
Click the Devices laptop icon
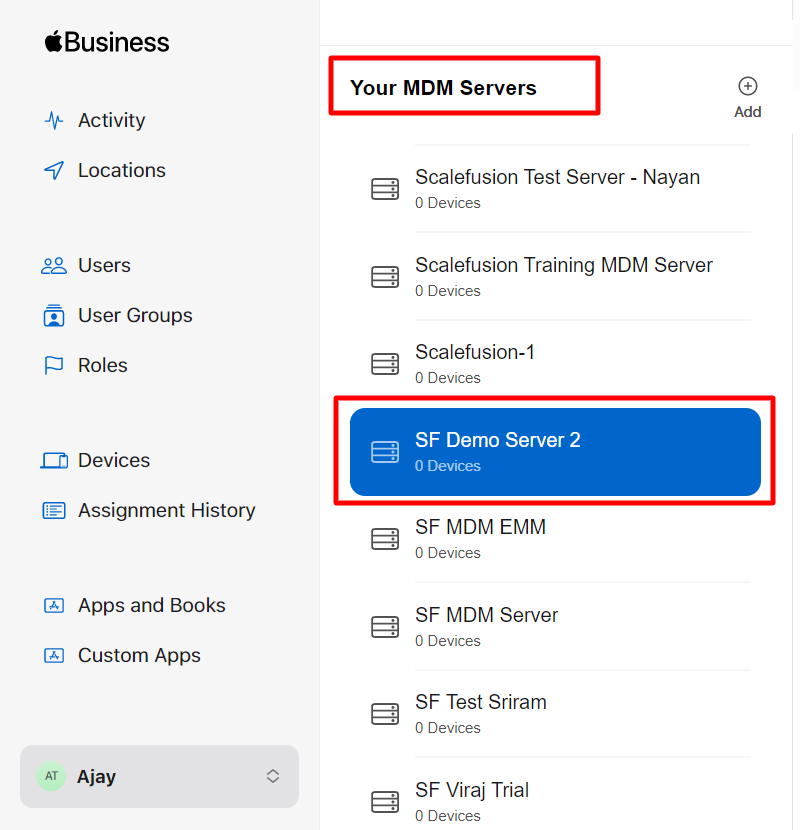(x=54, y=461)
